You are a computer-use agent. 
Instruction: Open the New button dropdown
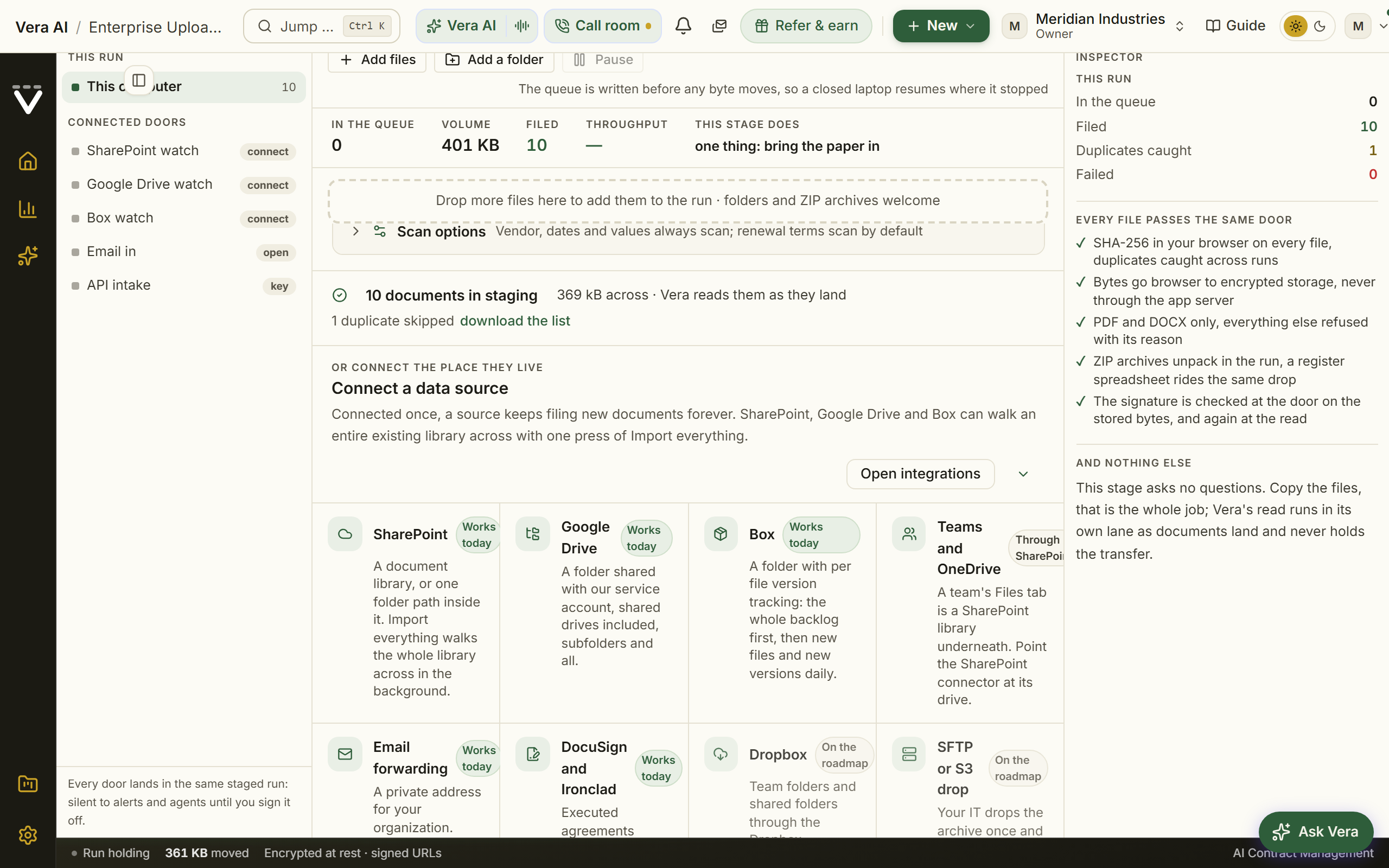941,26
